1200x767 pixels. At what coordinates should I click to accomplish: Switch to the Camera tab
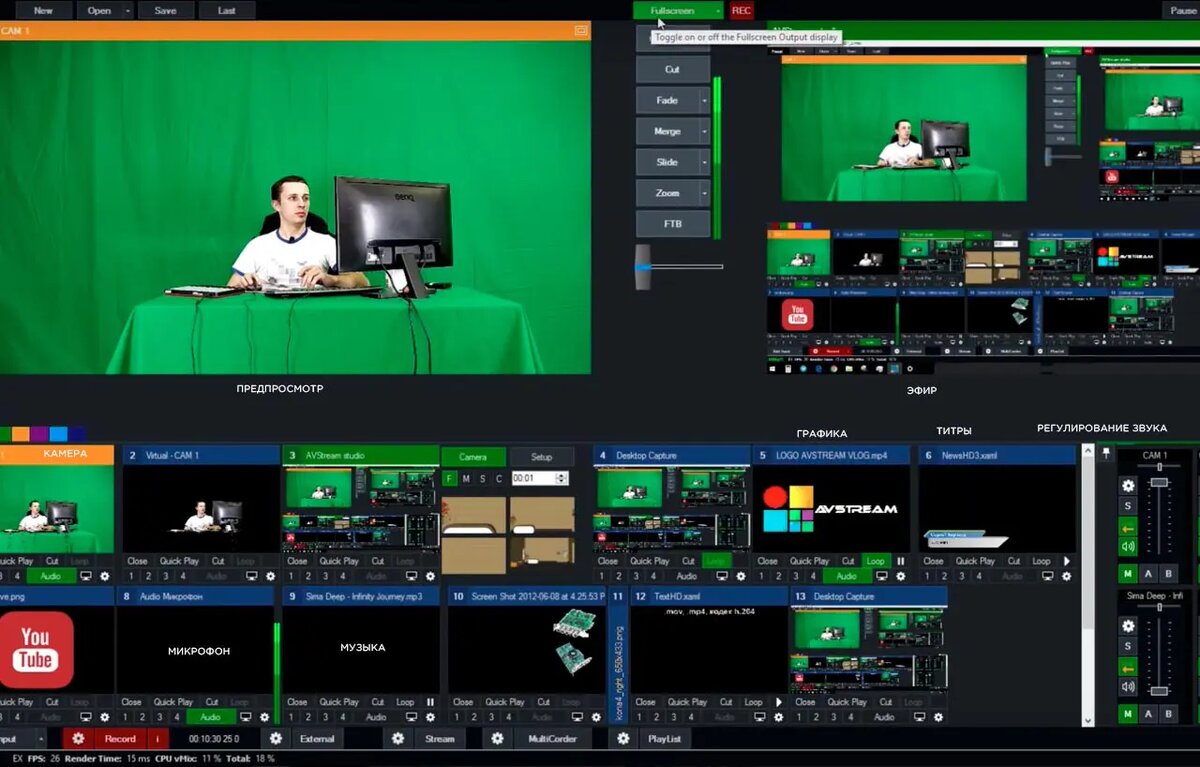point(473,457)
